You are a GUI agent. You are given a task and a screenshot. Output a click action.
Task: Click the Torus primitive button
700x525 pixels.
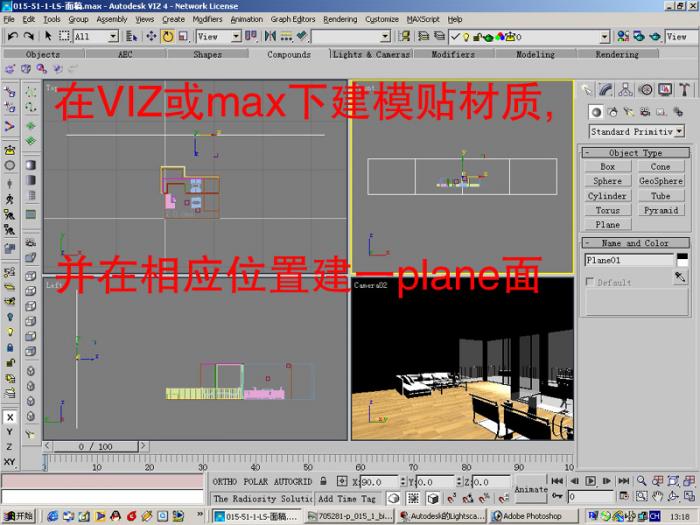608,210
